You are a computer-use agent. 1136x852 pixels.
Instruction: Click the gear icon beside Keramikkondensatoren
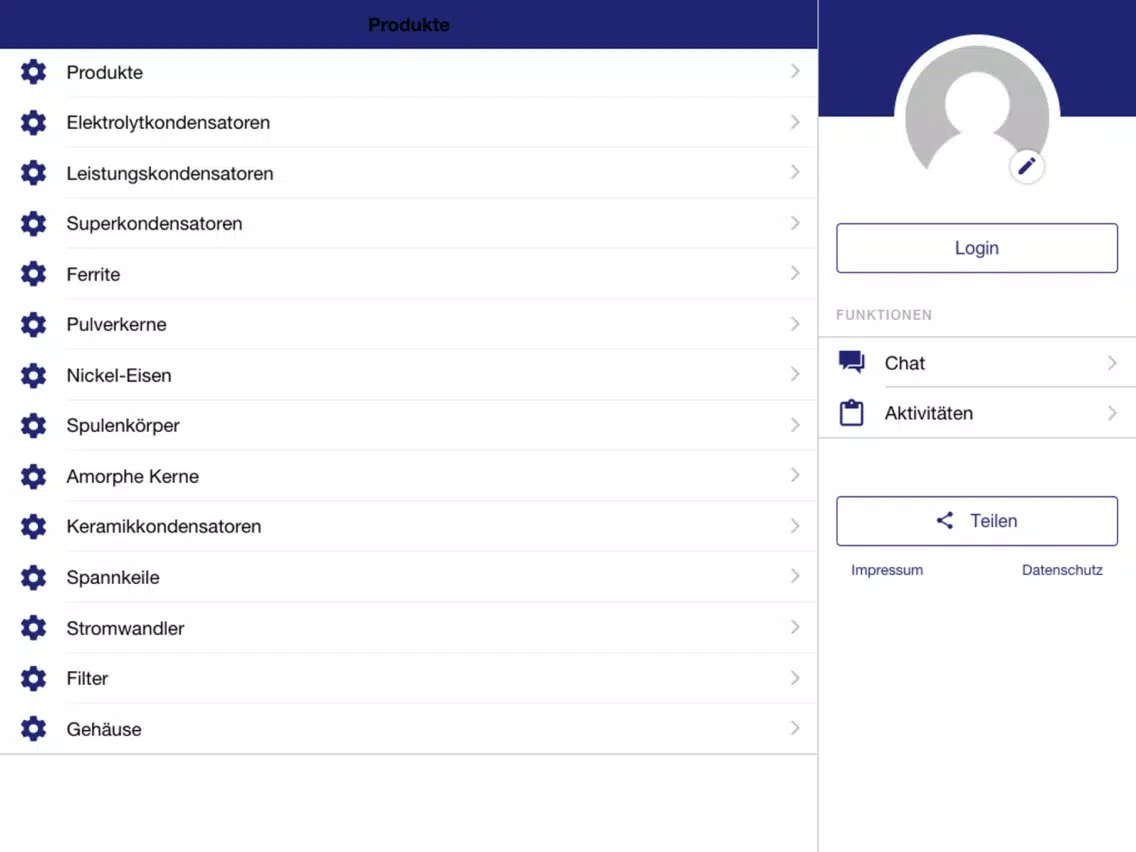click(x=33, y=527)
